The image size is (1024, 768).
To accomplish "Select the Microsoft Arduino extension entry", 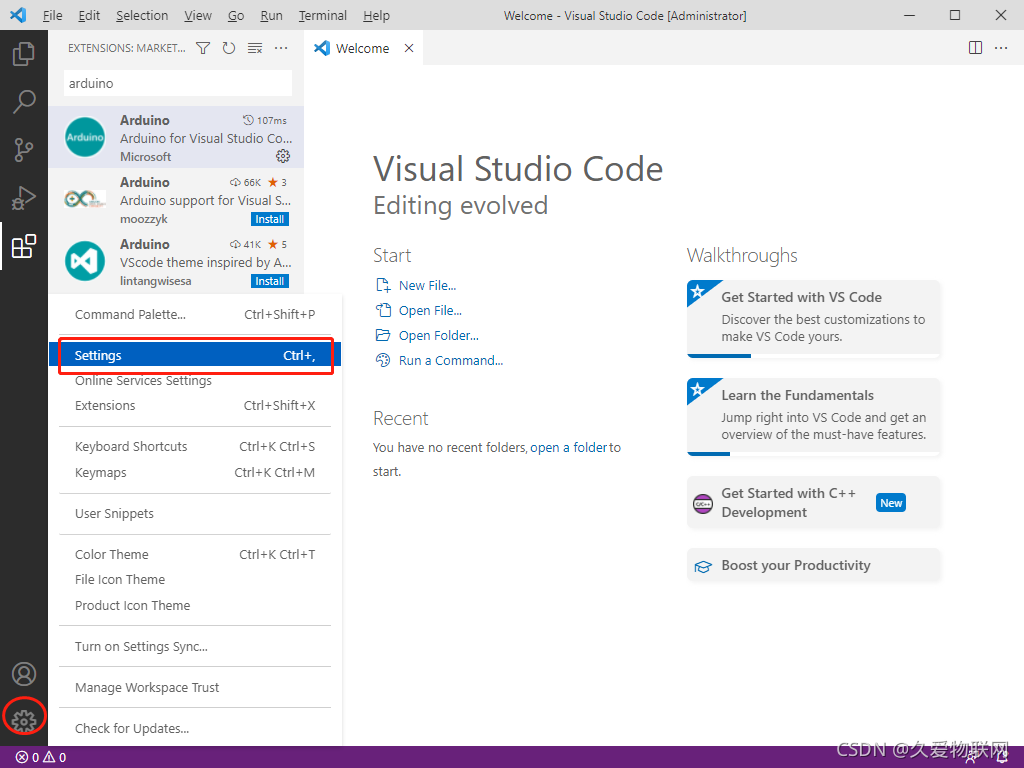I will [x=176, y=138].
